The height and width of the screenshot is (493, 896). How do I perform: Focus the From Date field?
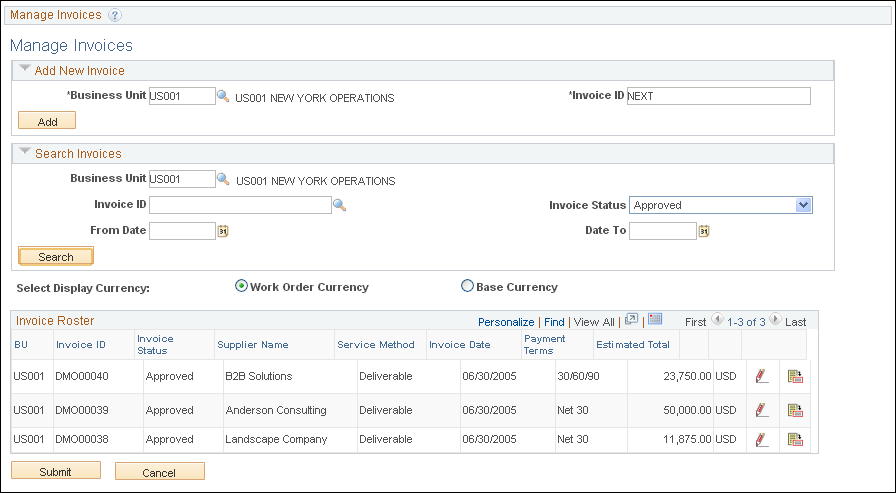coord(182,231)
